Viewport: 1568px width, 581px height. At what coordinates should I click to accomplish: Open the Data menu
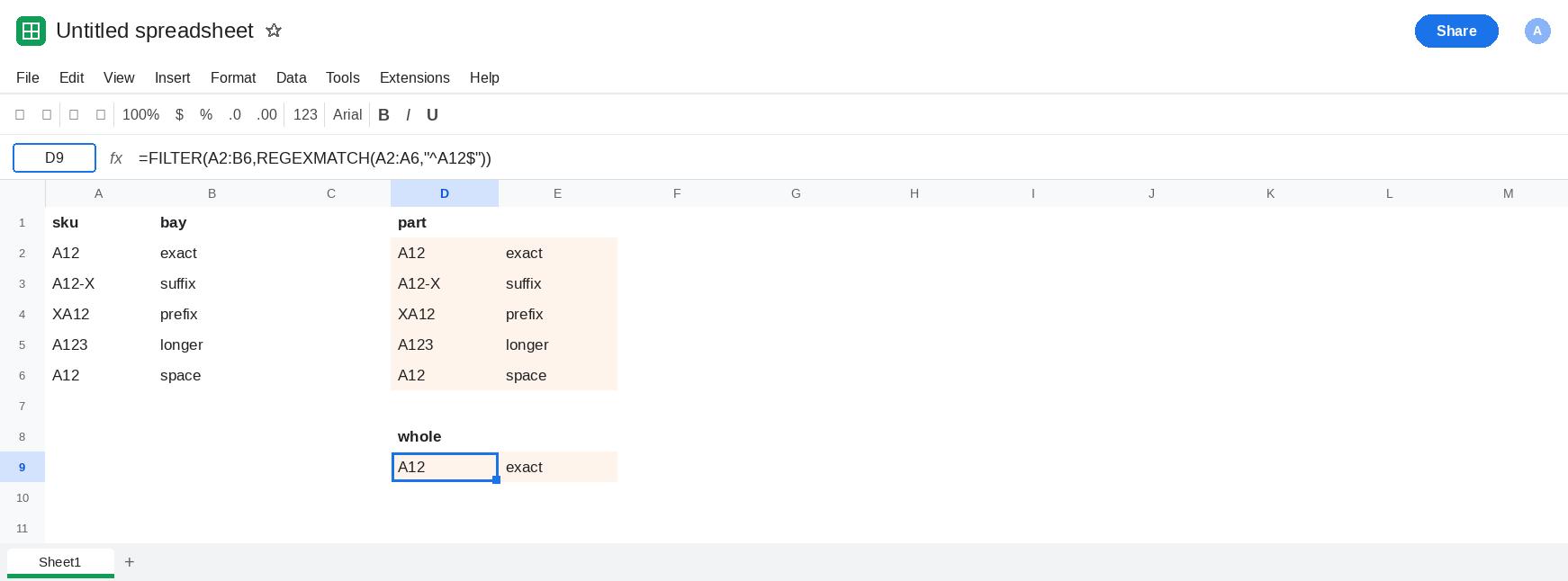[x=291, y=77]
